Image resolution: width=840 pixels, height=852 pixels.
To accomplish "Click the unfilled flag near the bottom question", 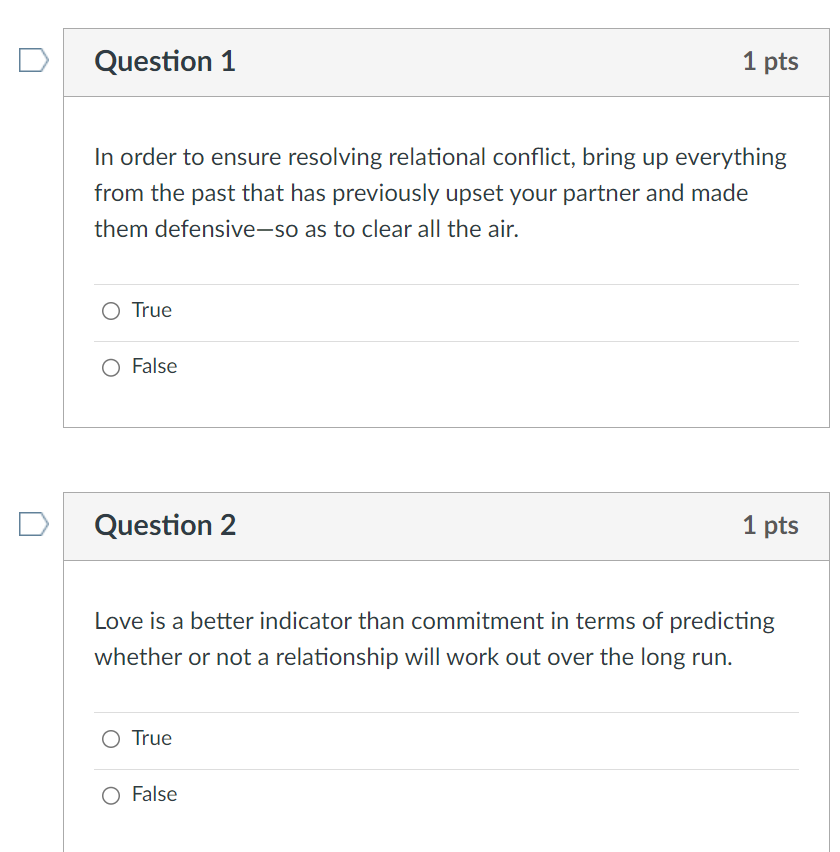I will tap(31, 524).
